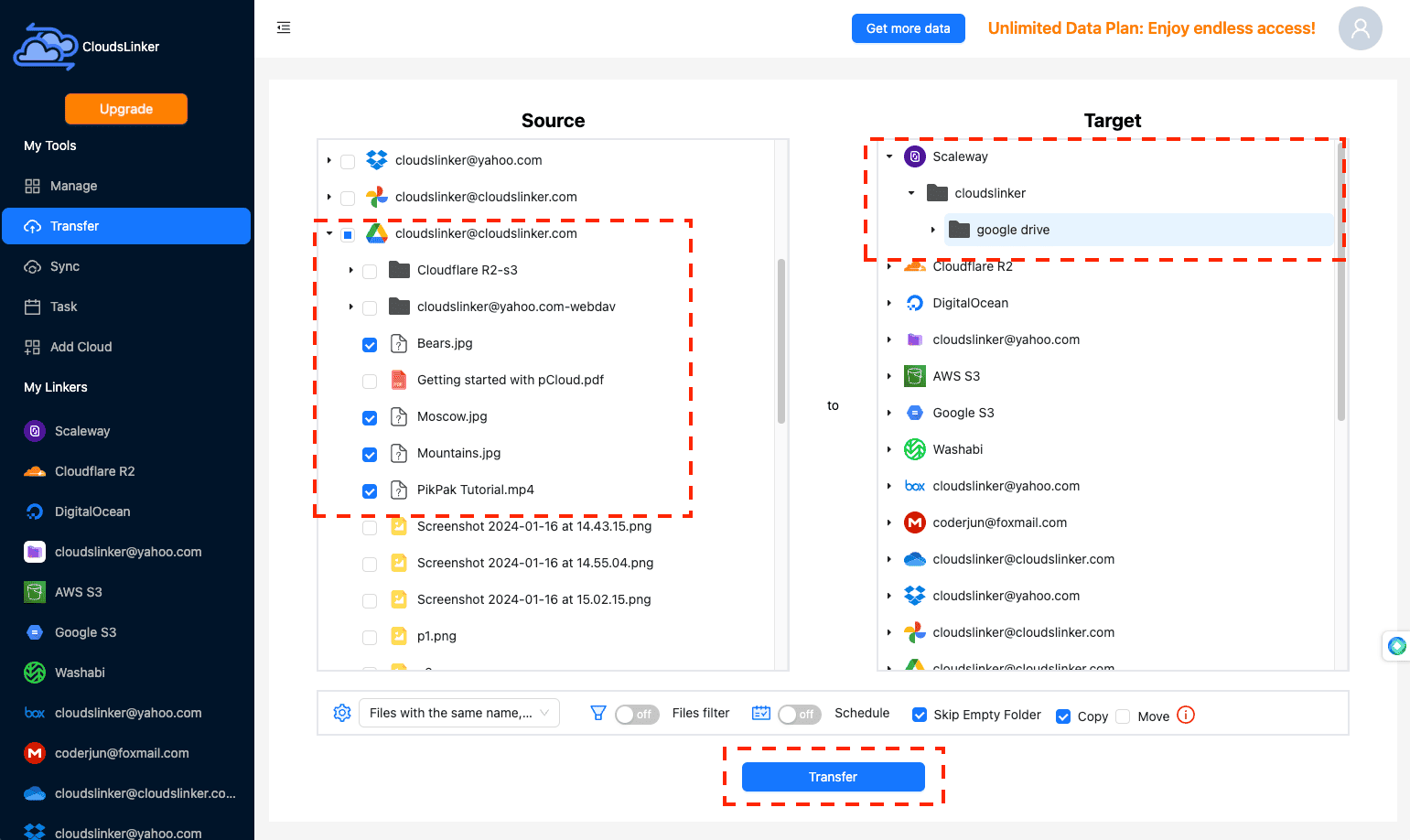Enable the Move checkbox
The height and width of the screenshot is (840, 1410).
point(1123,716)
